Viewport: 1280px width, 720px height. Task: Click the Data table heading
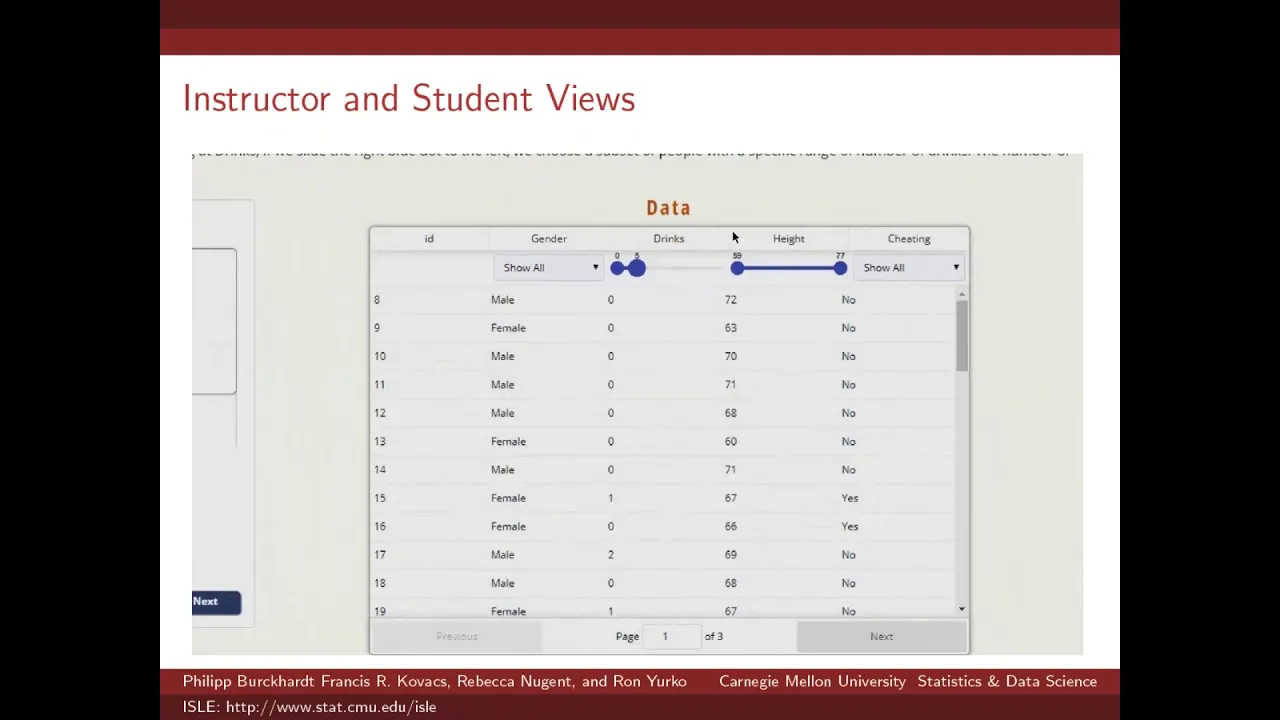pos(668,208)
